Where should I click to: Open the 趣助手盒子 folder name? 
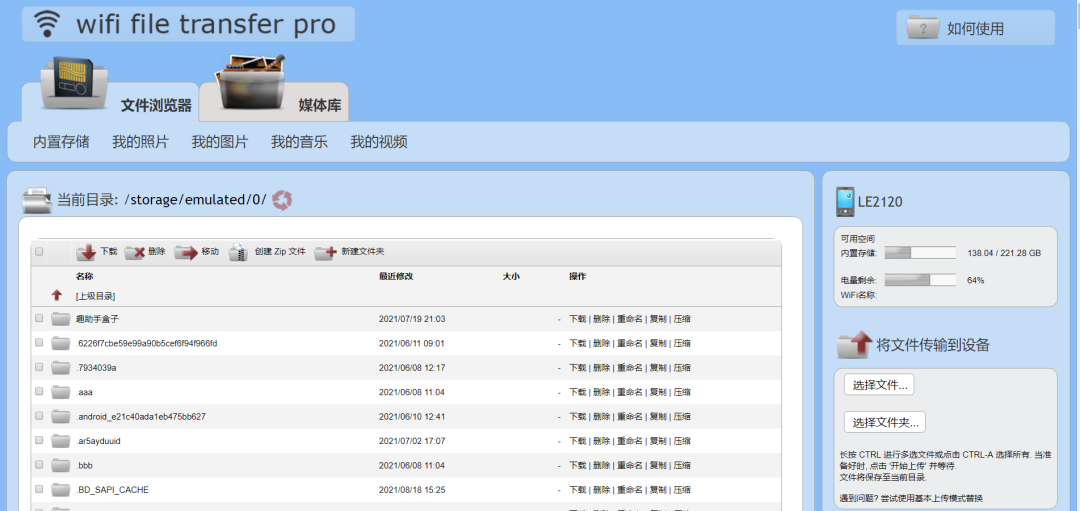click(98, 319)
